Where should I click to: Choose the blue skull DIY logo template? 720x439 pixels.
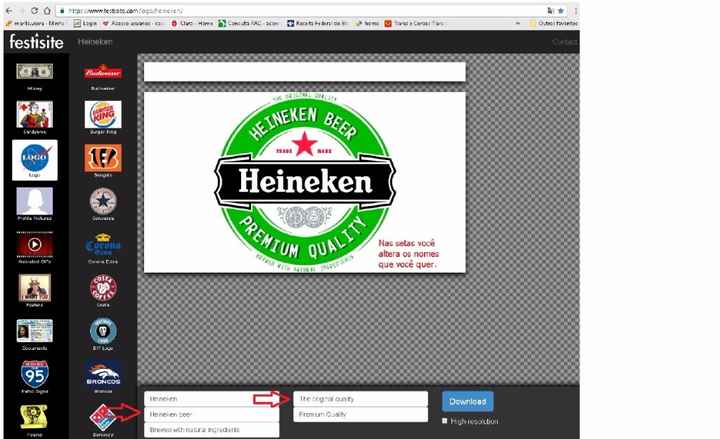pos(103,331)
